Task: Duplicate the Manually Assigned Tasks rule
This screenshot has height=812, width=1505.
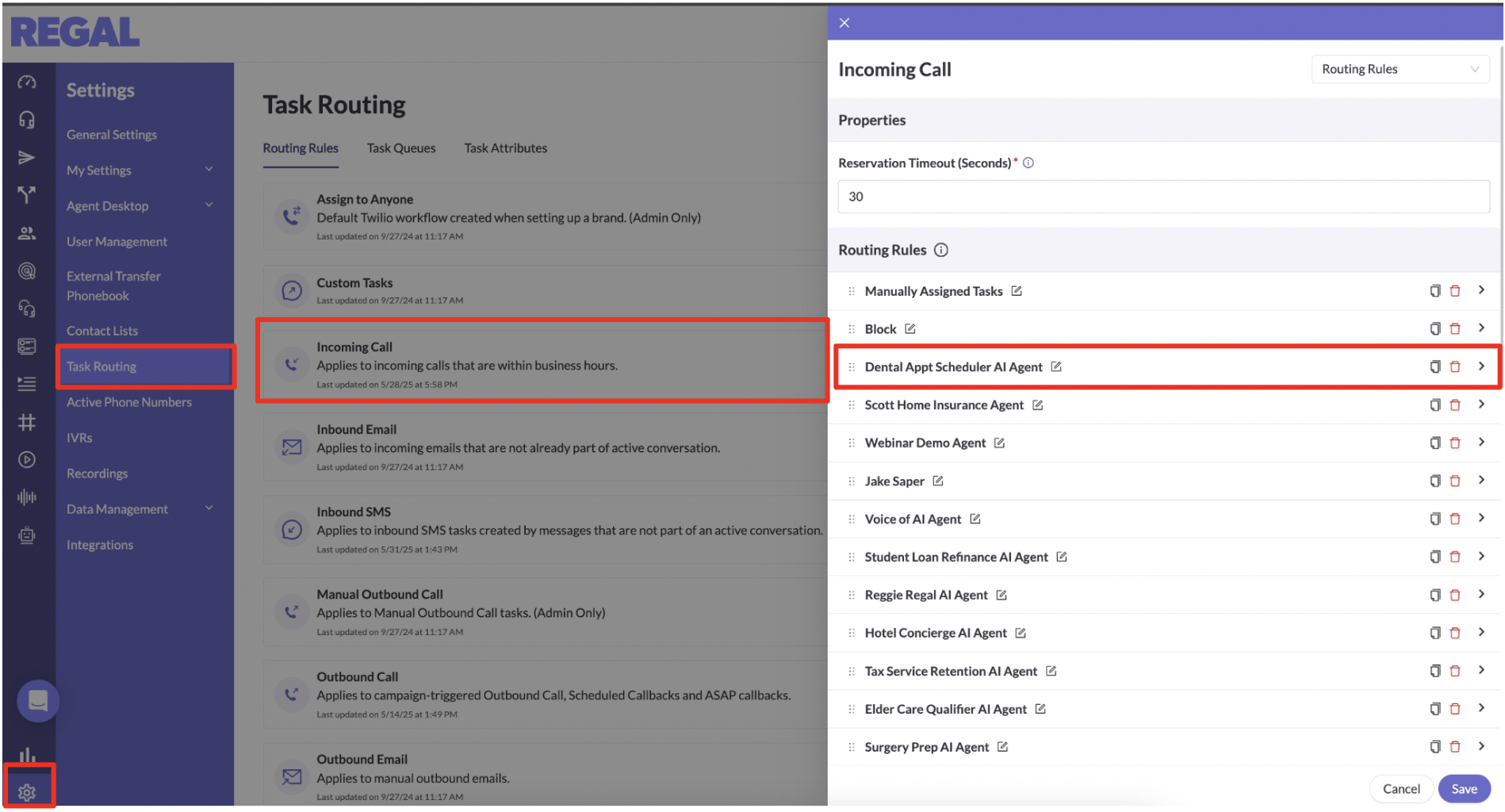Action: [x=1434, y=291]
